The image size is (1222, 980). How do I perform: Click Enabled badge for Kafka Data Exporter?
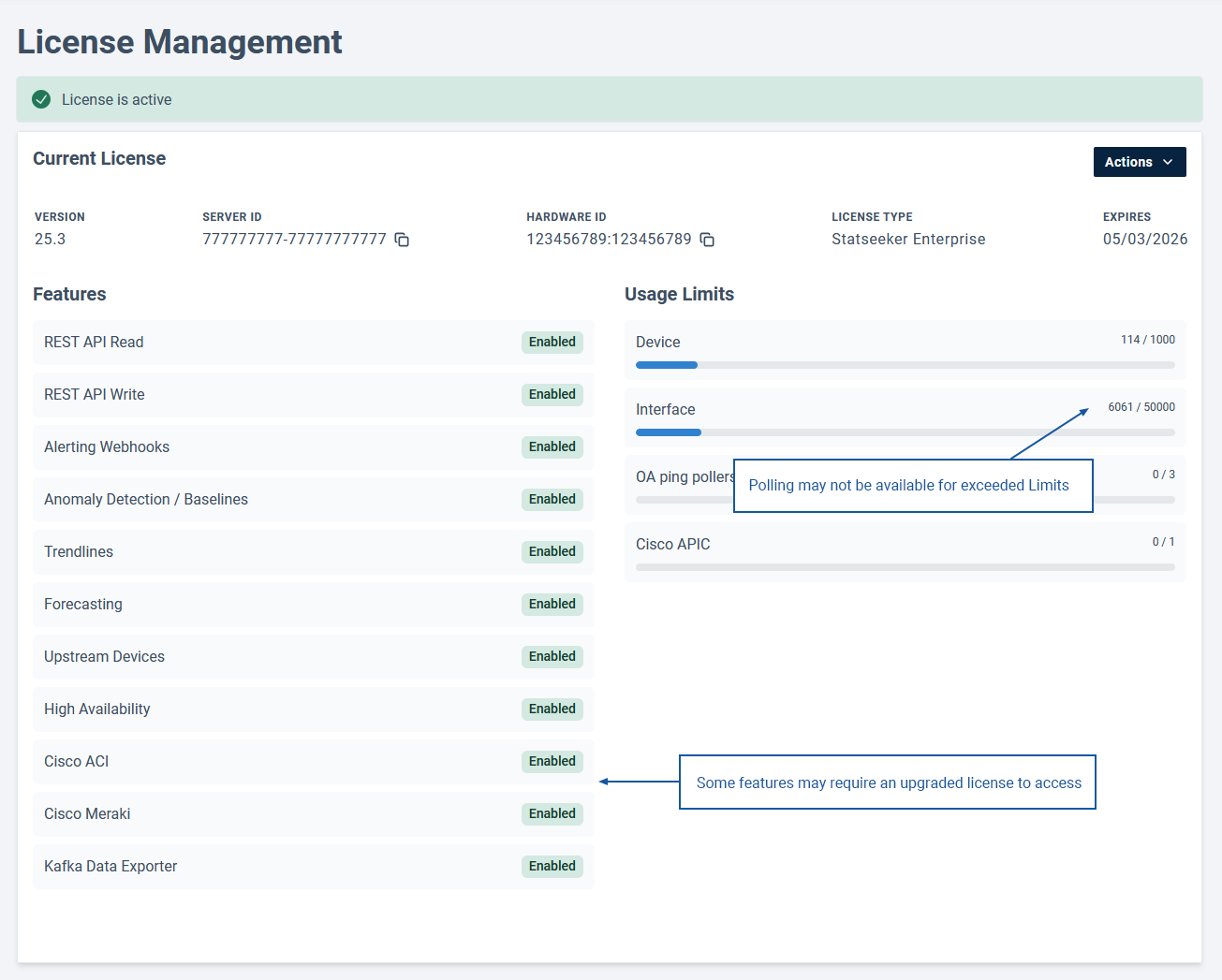[x=552, y=866]
